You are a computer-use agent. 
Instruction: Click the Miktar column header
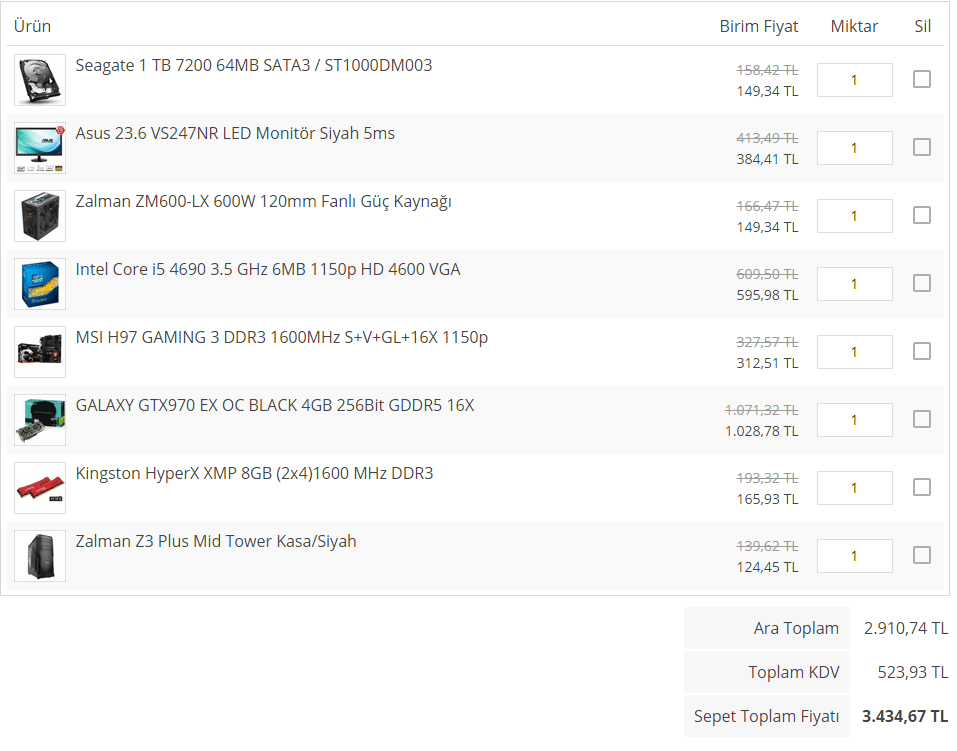854,26
